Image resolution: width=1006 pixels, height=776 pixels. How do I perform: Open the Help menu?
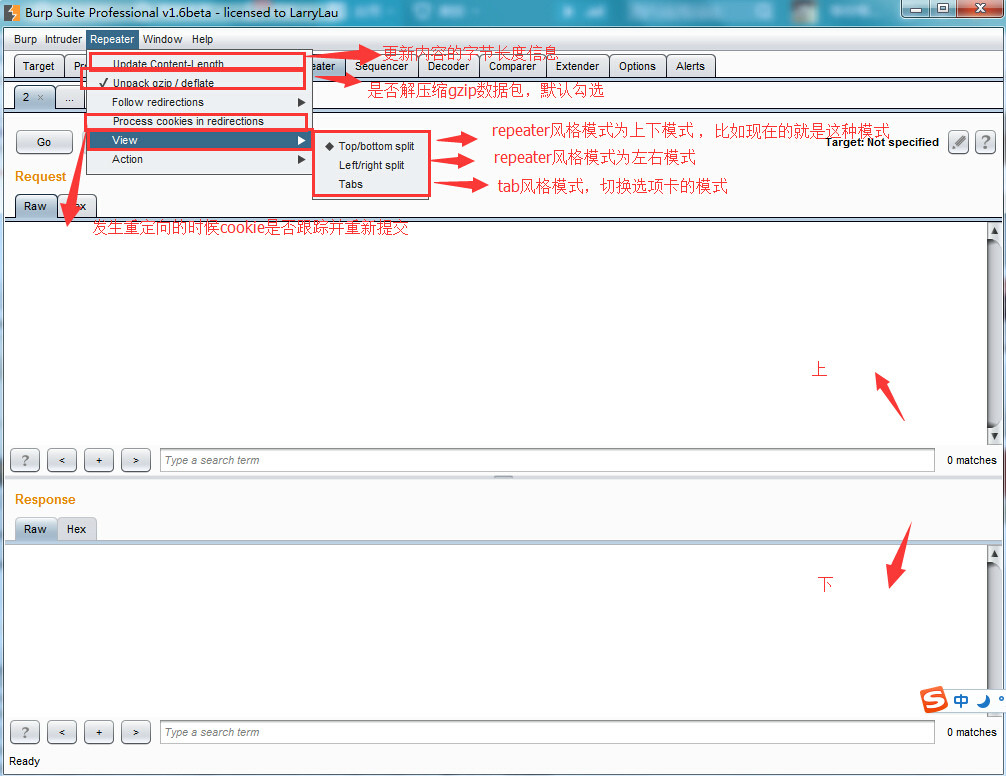click(202, 39)
